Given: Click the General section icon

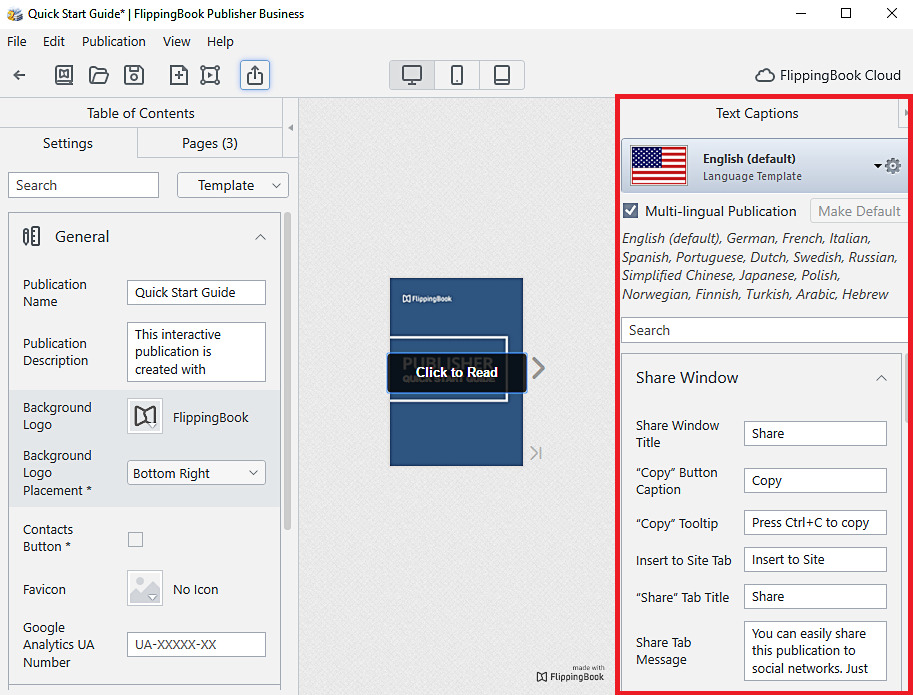Looking at the screenshot, I should tap(31, 236).
